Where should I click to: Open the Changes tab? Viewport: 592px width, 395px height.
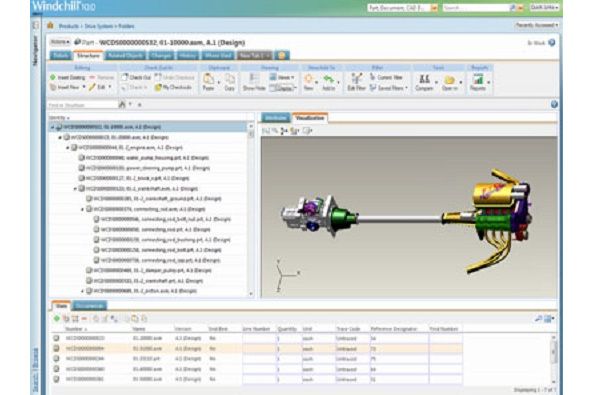161,55
